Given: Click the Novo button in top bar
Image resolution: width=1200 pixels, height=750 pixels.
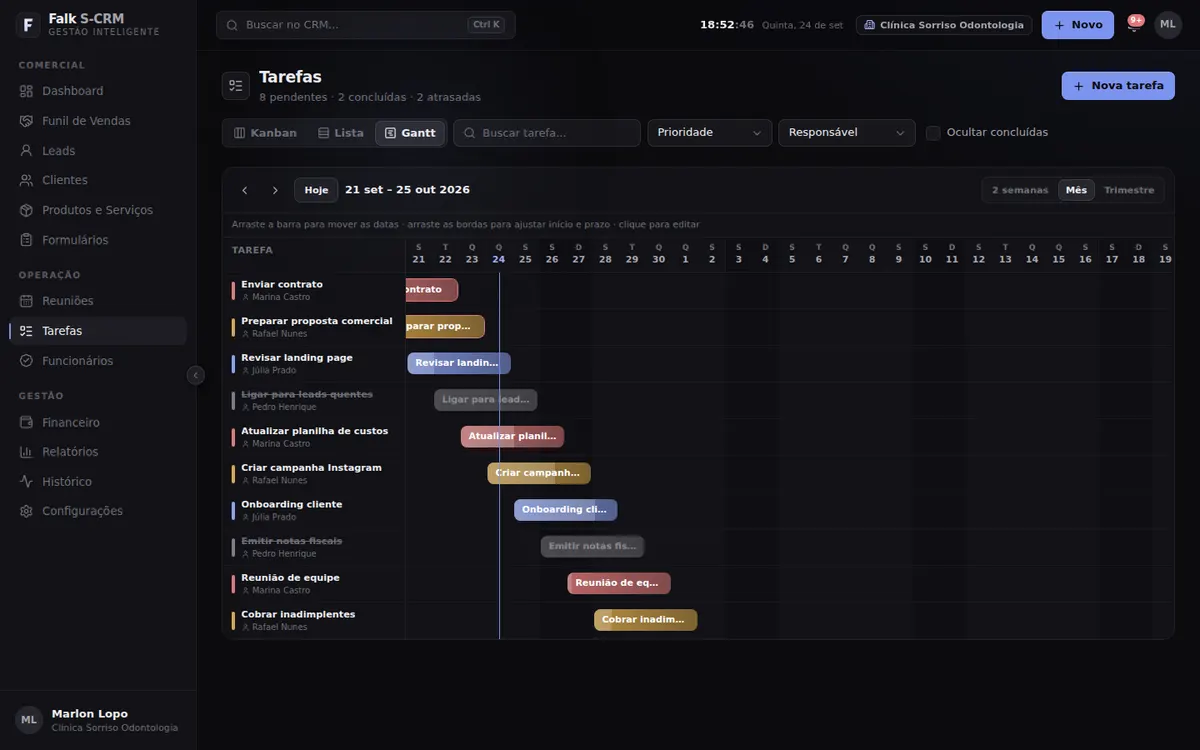Looking at the screenshot, I should [1078, 25].
